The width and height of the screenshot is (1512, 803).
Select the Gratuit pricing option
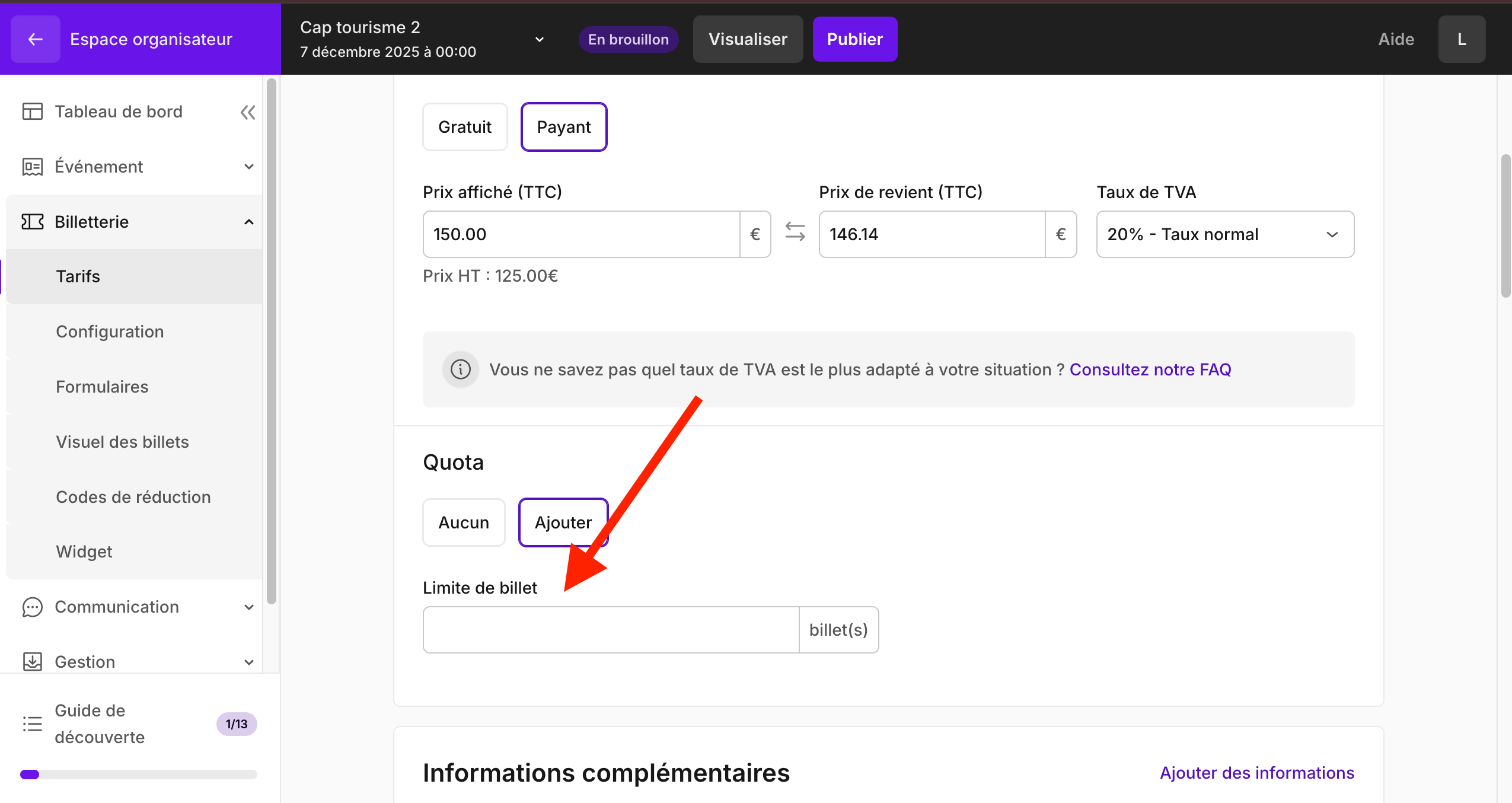(465, 127)
